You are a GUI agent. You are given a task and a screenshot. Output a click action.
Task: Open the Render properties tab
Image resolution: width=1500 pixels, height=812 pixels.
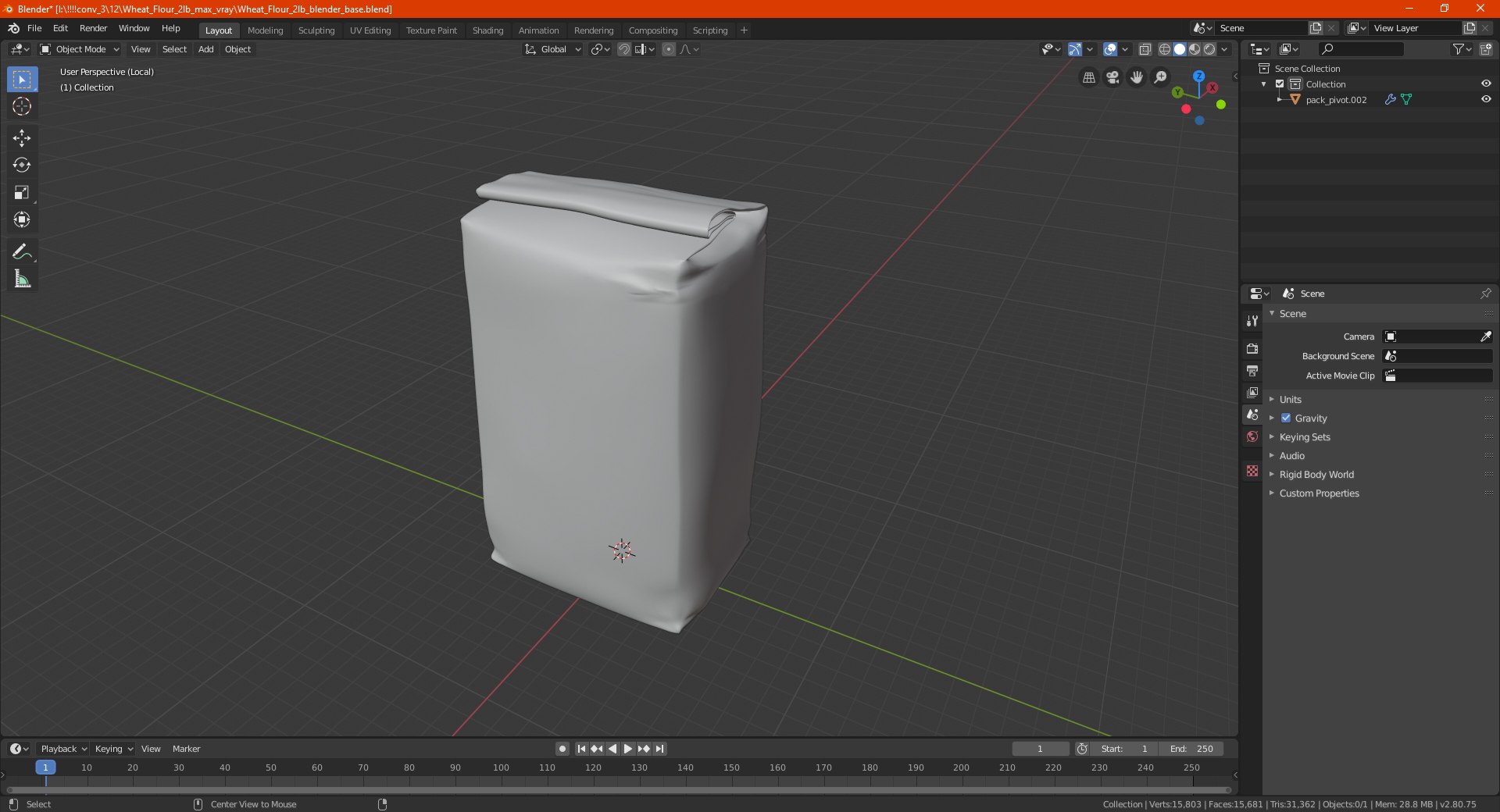click(1252, 348)
